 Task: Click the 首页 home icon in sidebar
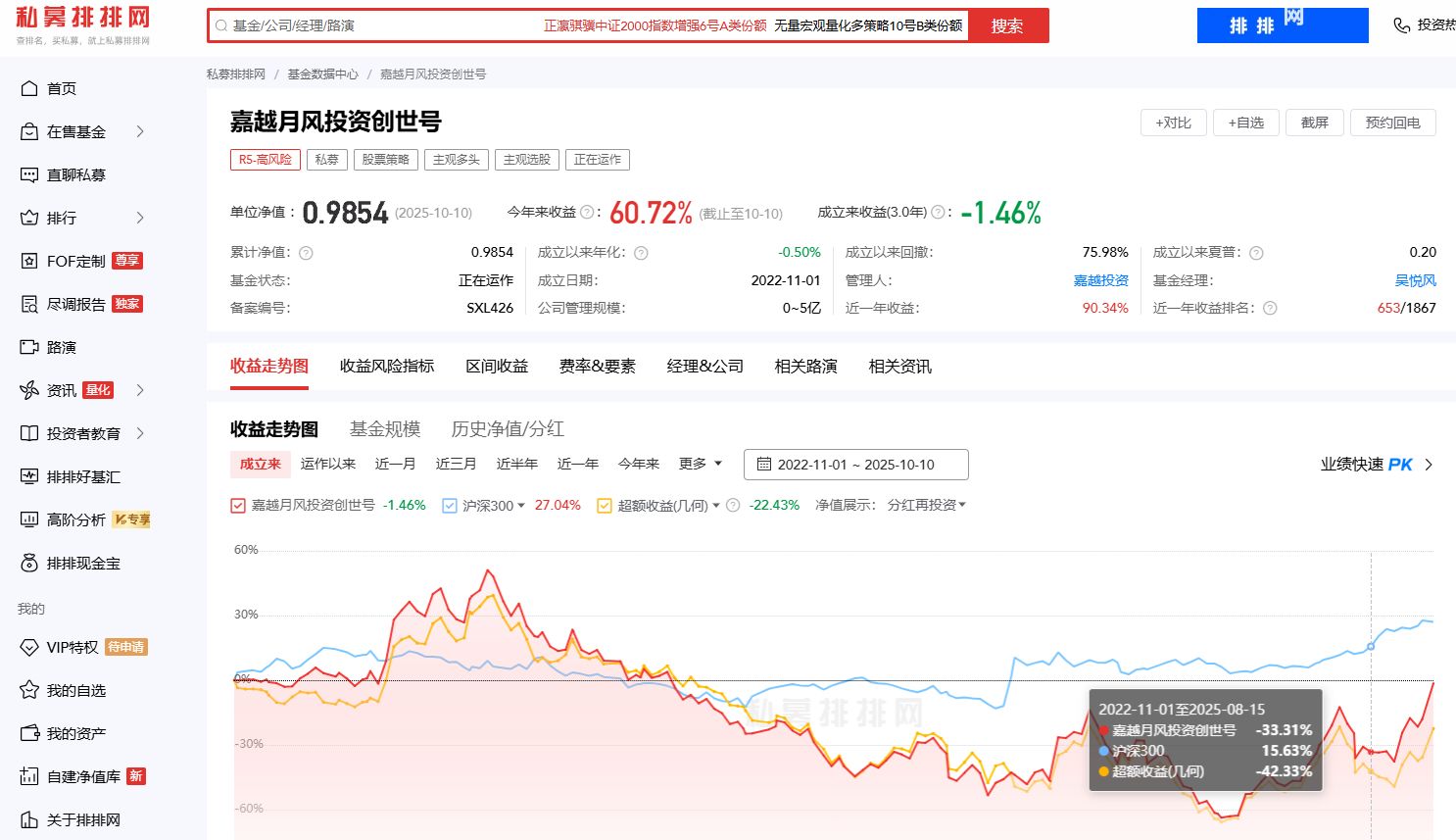[29, 88]
